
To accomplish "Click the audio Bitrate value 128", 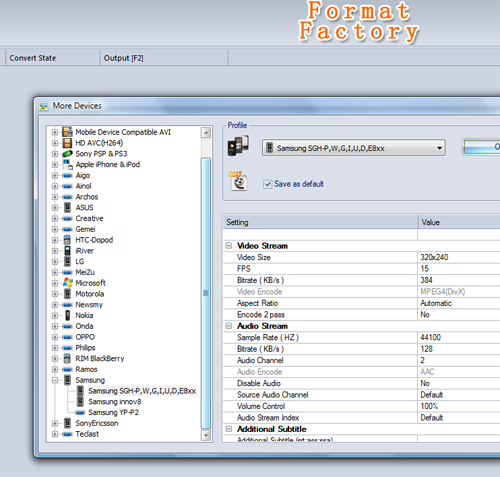I will (426, 349).
